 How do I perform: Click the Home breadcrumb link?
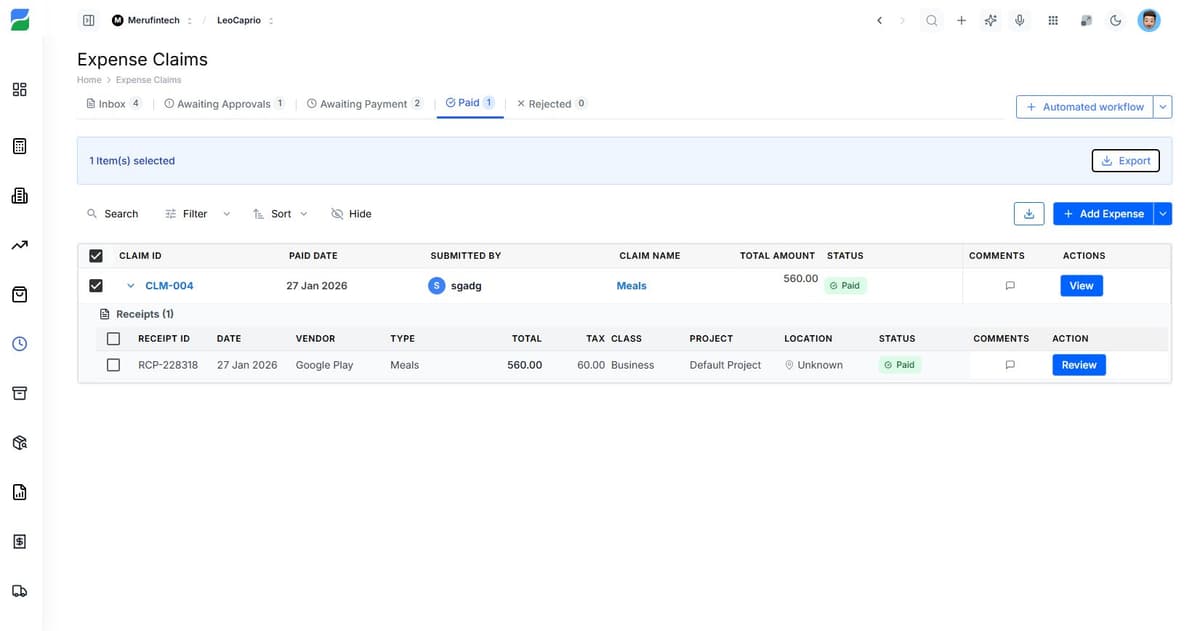88,79
